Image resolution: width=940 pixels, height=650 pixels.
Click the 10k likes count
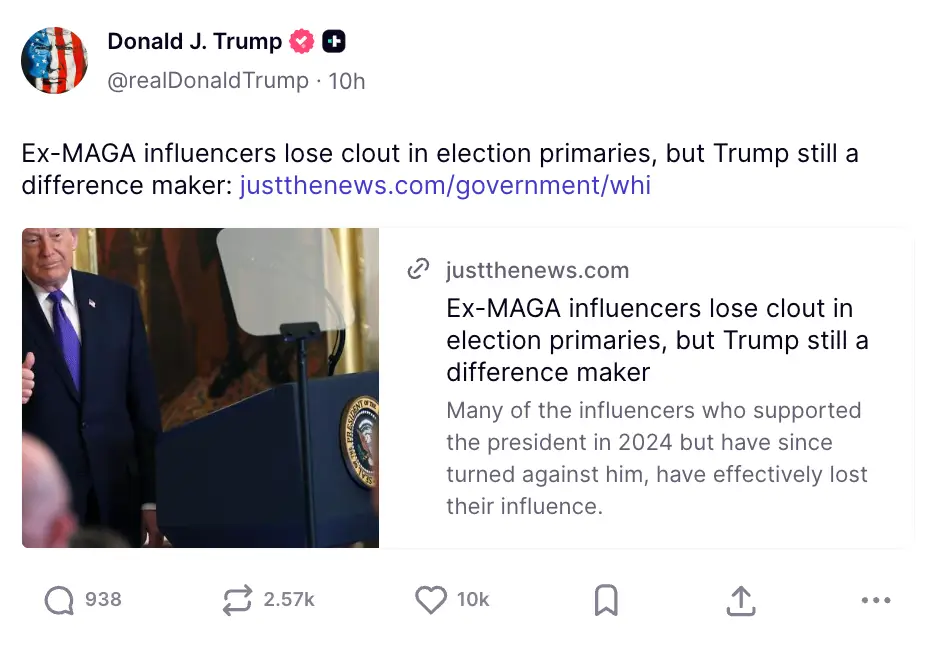[x=472, y=600]
